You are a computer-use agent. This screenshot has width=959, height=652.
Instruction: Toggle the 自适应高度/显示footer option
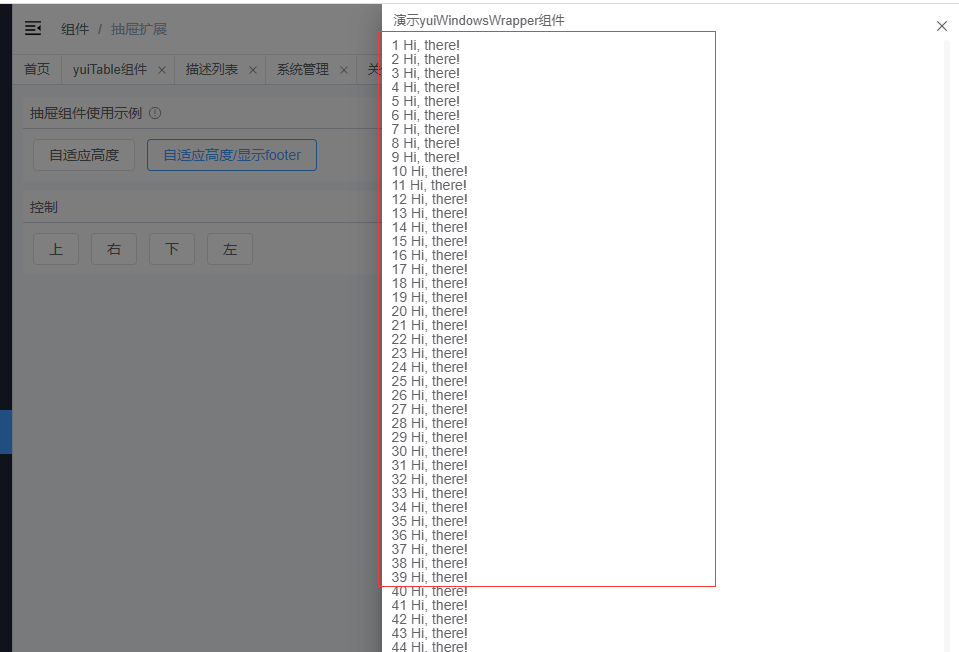(x=231, y=155)
